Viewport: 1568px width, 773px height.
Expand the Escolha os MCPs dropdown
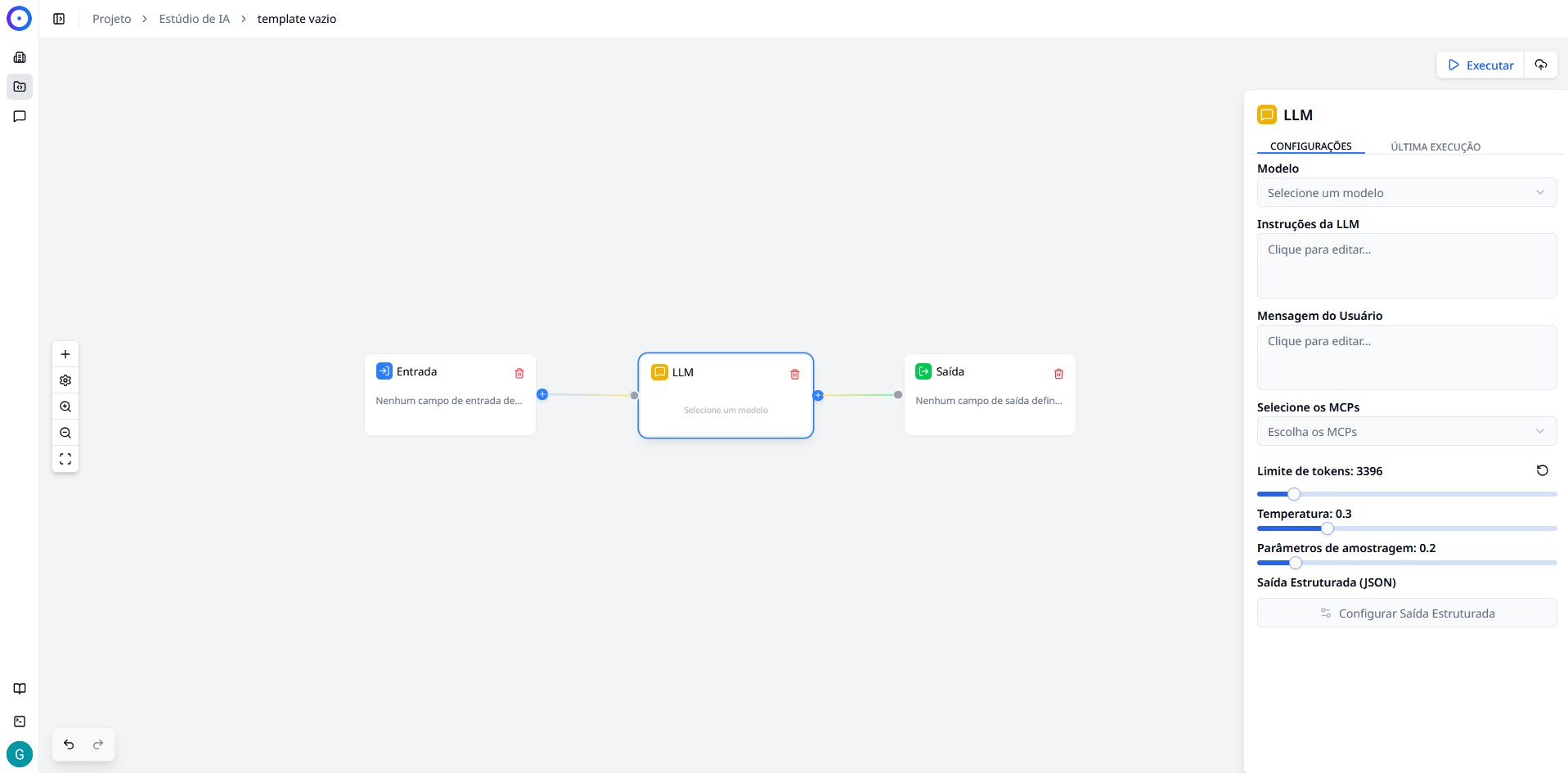pos(1406,431)
